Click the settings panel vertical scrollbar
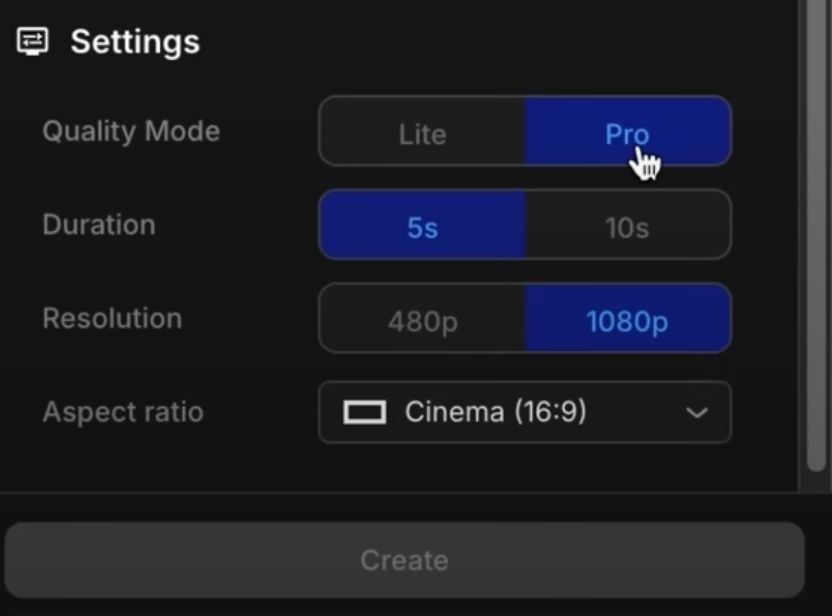The height and width of the screenshot is (616, 832). pos(817,240)
